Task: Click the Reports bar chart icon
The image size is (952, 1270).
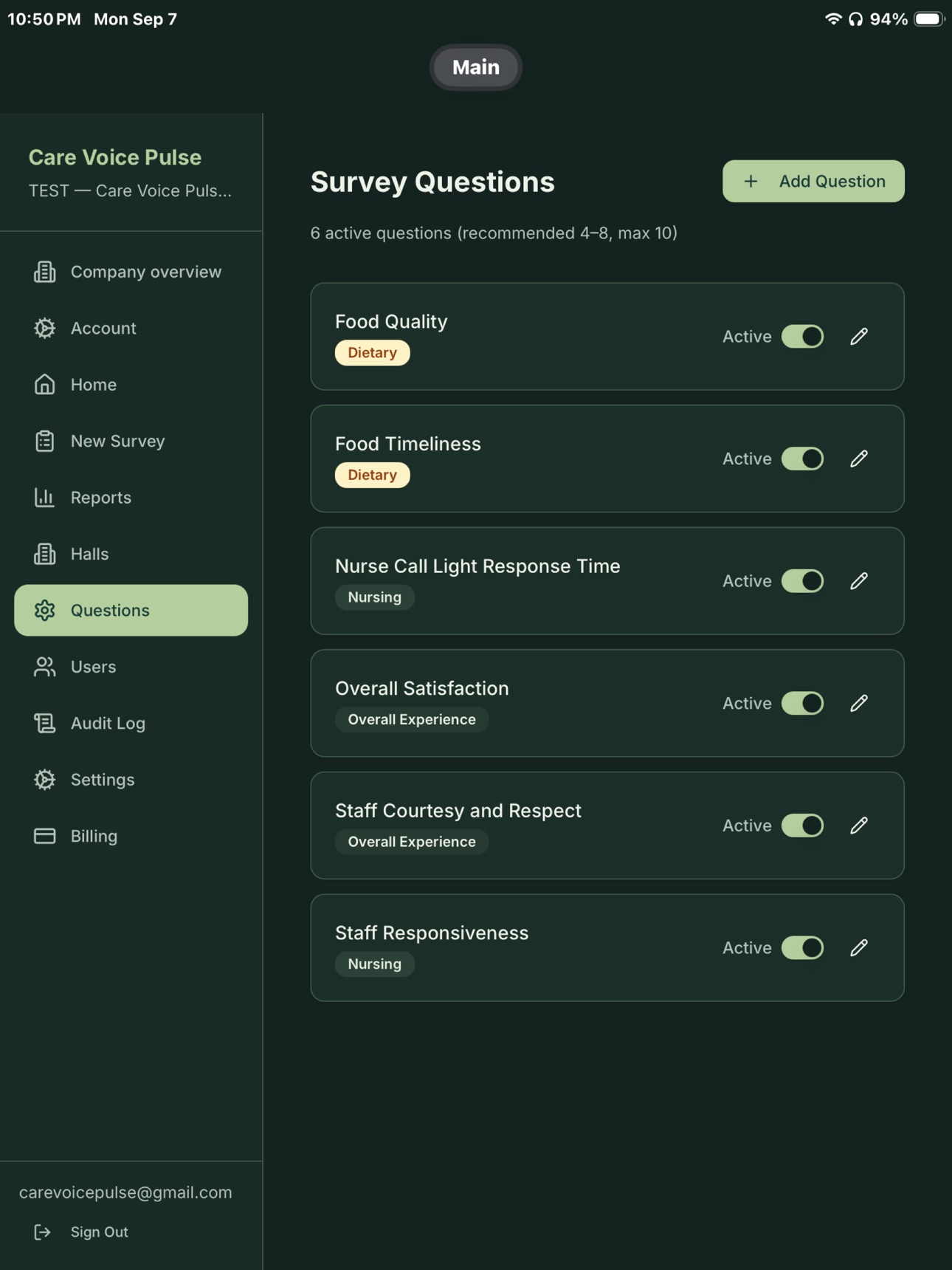Action: tap(45, 498)
